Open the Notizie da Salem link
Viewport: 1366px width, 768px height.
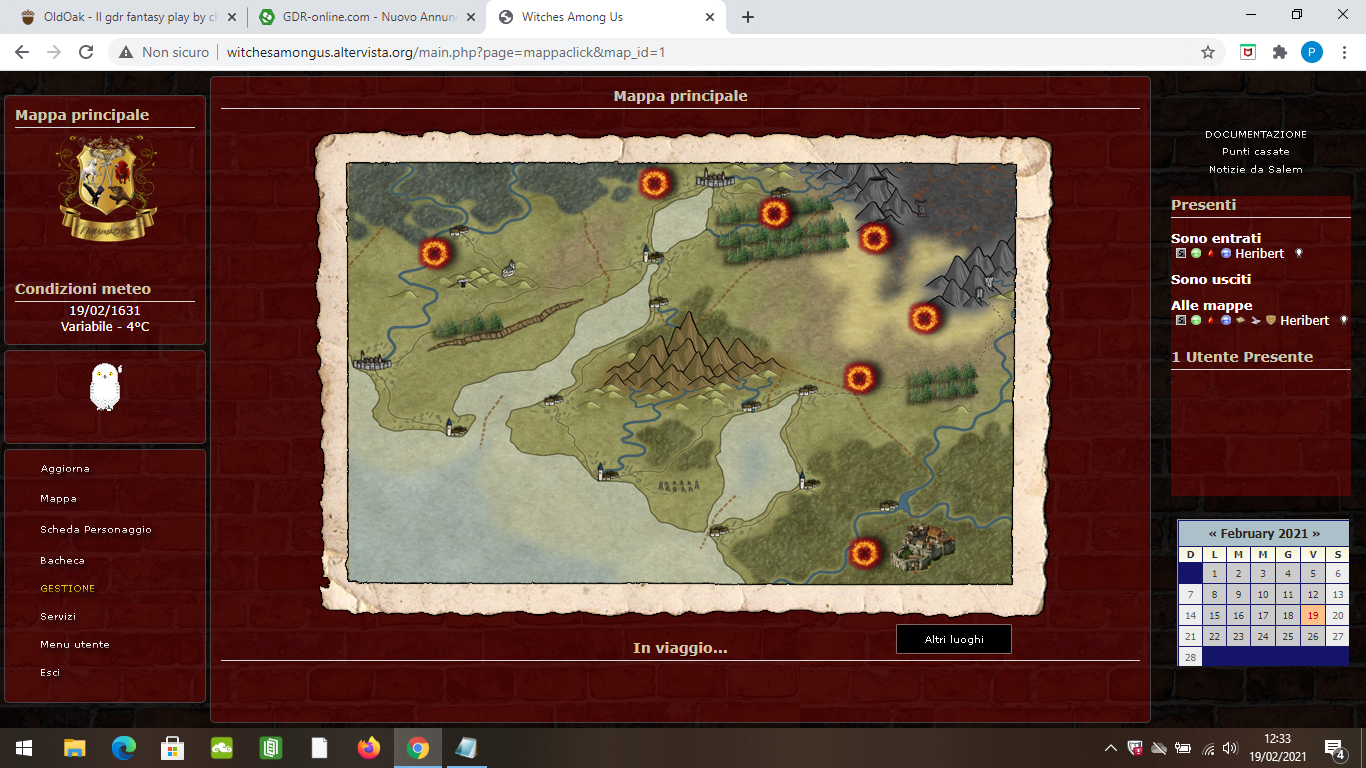pos(1256,170)
